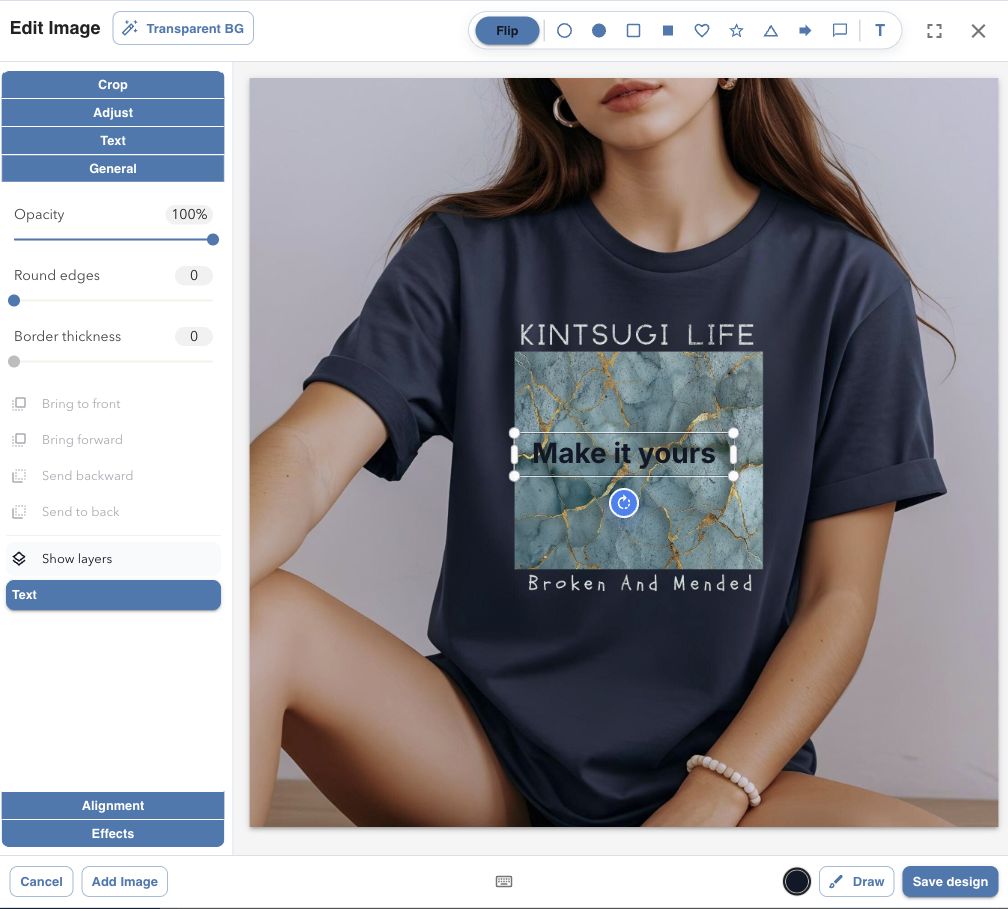Click the Border thickness slider handle

coord(14,362)
